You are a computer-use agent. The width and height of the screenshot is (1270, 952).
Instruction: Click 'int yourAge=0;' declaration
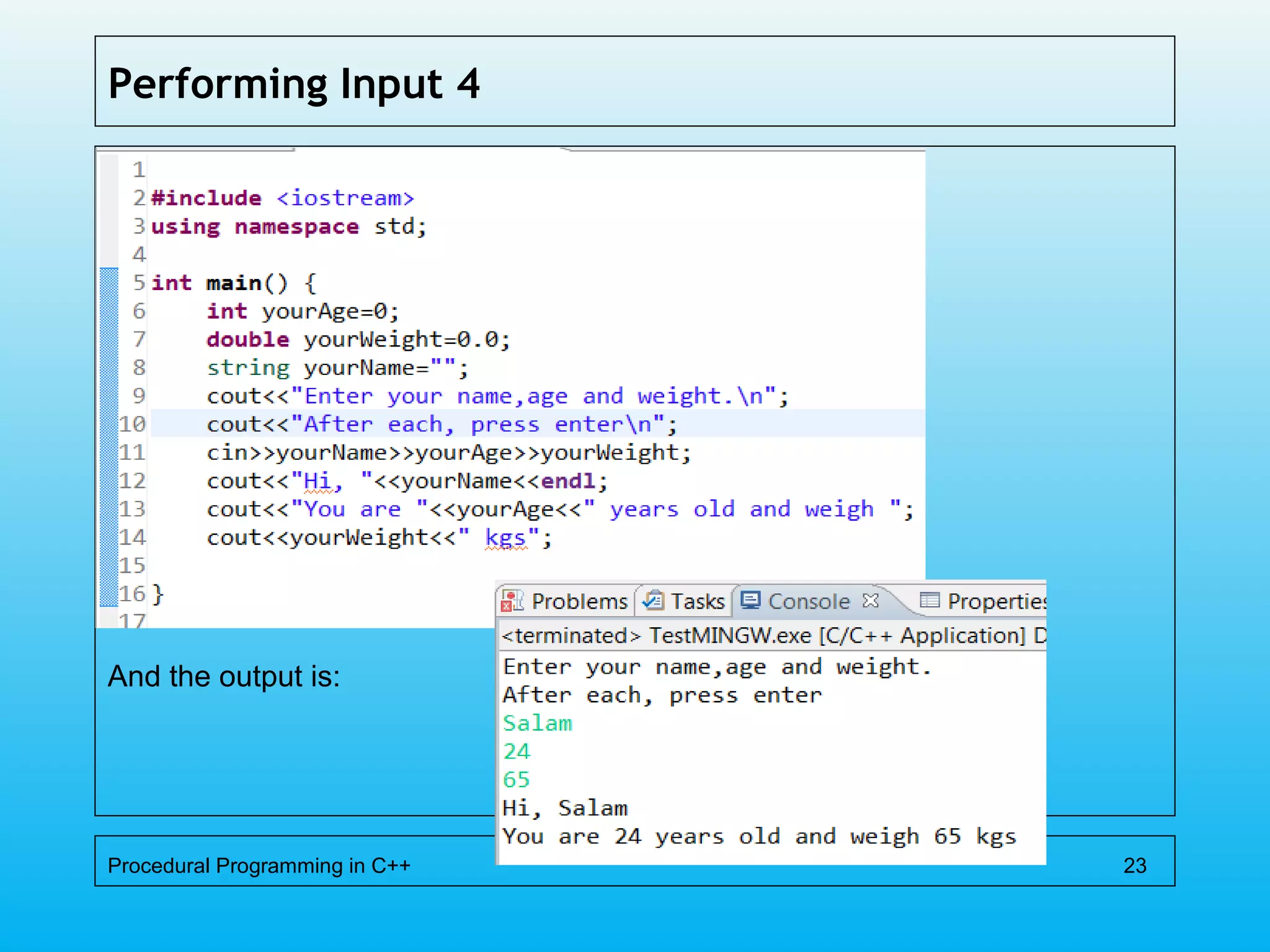click(303, 311)
